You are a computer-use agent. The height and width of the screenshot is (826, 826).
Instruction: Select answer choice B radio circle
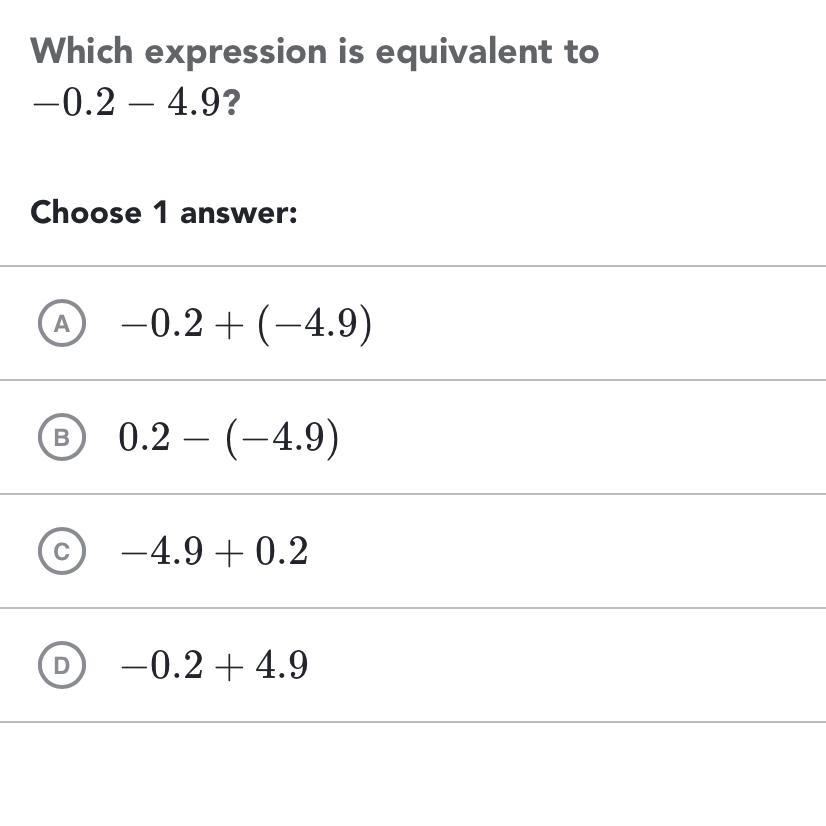(62, 438)
